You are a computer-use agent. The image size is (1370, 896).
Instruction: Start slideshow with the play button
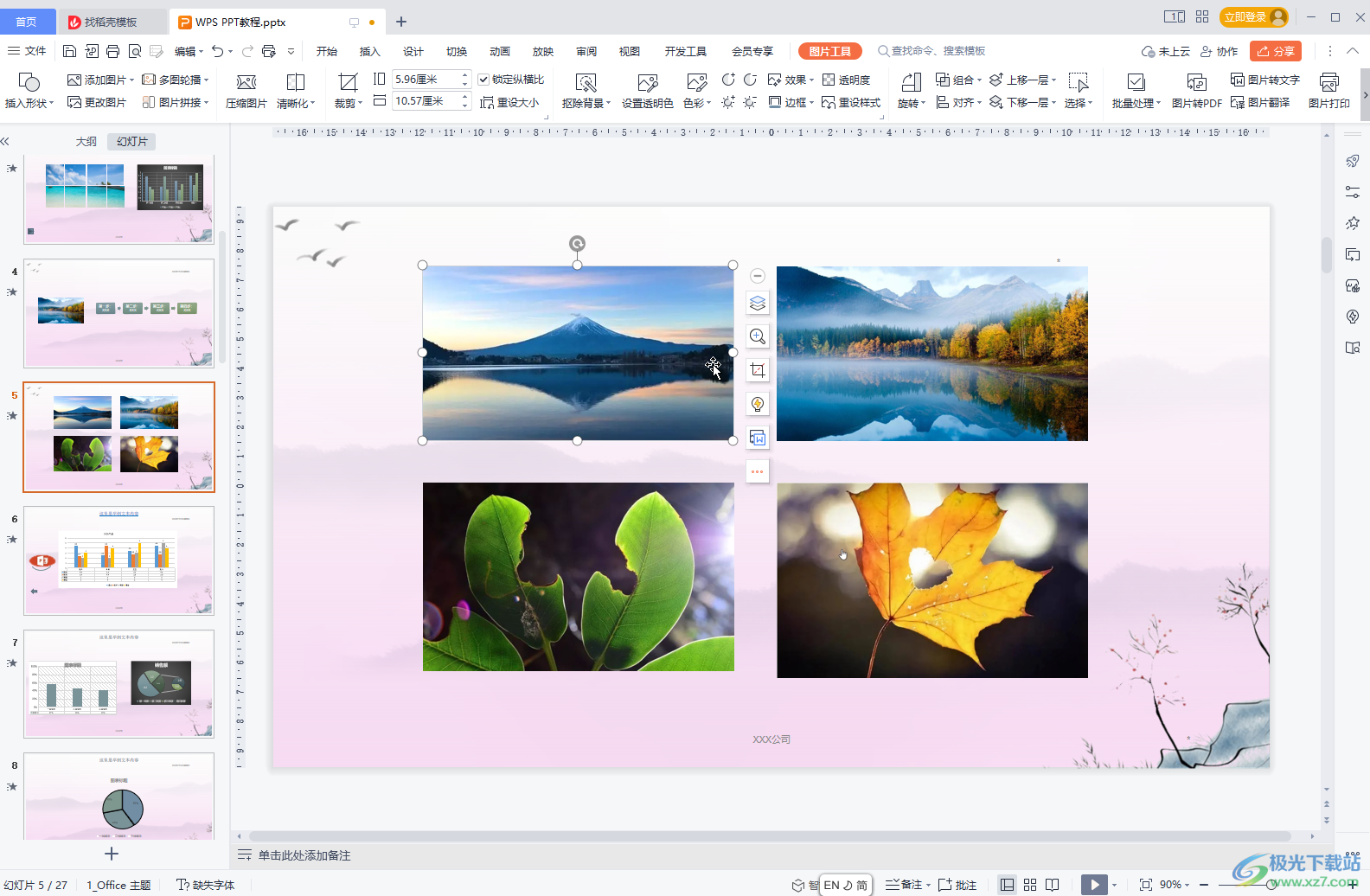point(1094,885)
